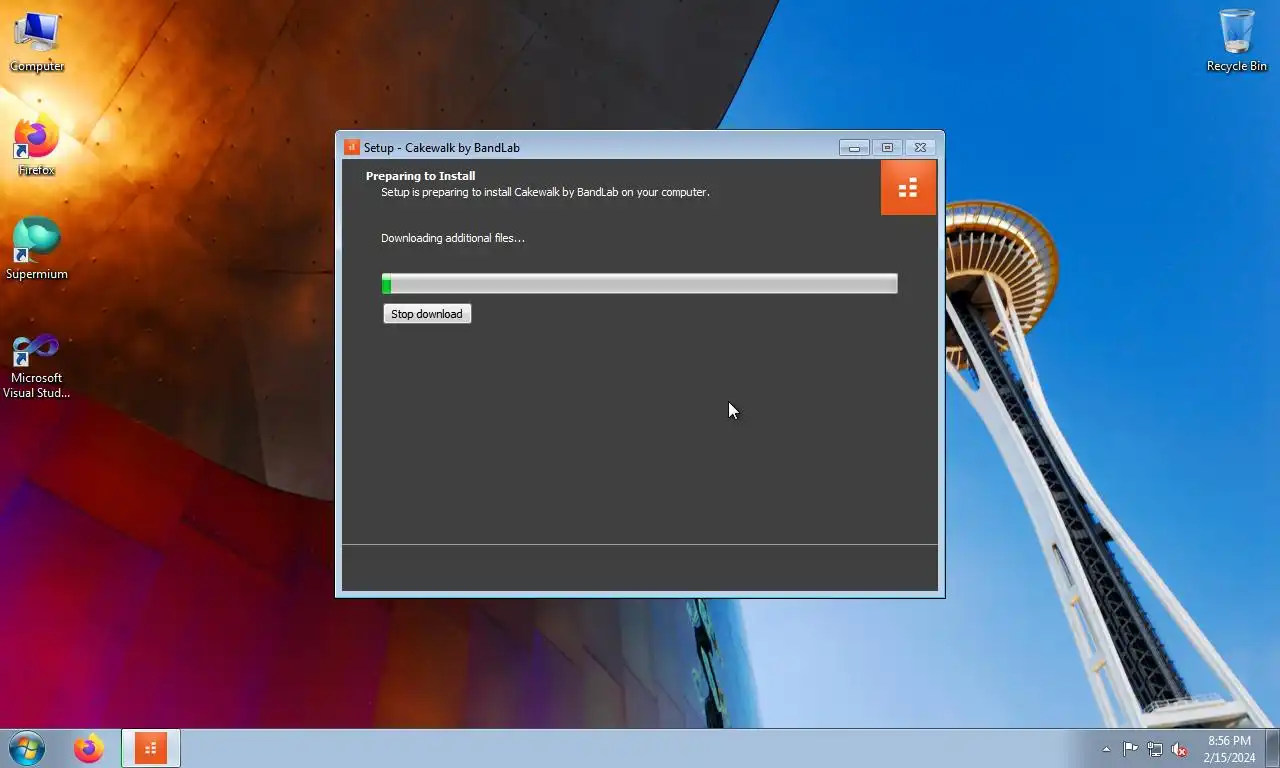The height and width of the screenshot is (768, 1280).
Task: Launch Firefox from the taskbar
Action: pos(89,748)
